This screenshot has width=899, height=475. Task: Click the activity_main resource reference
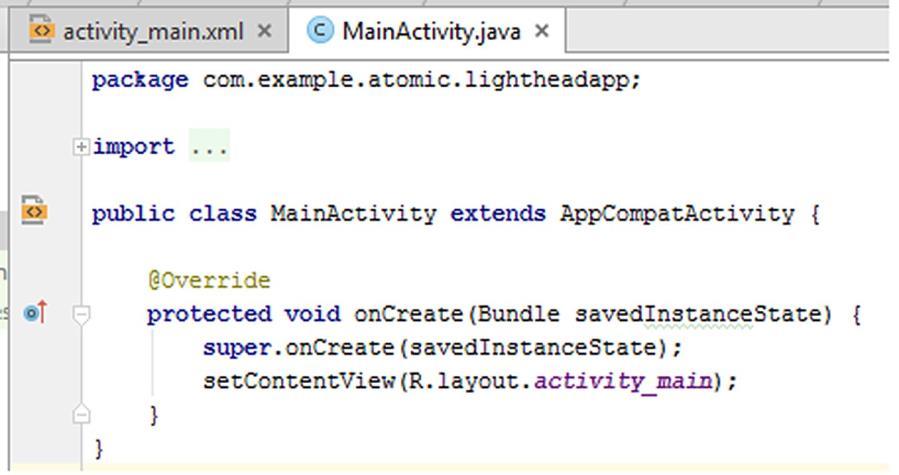coord(623,381)
